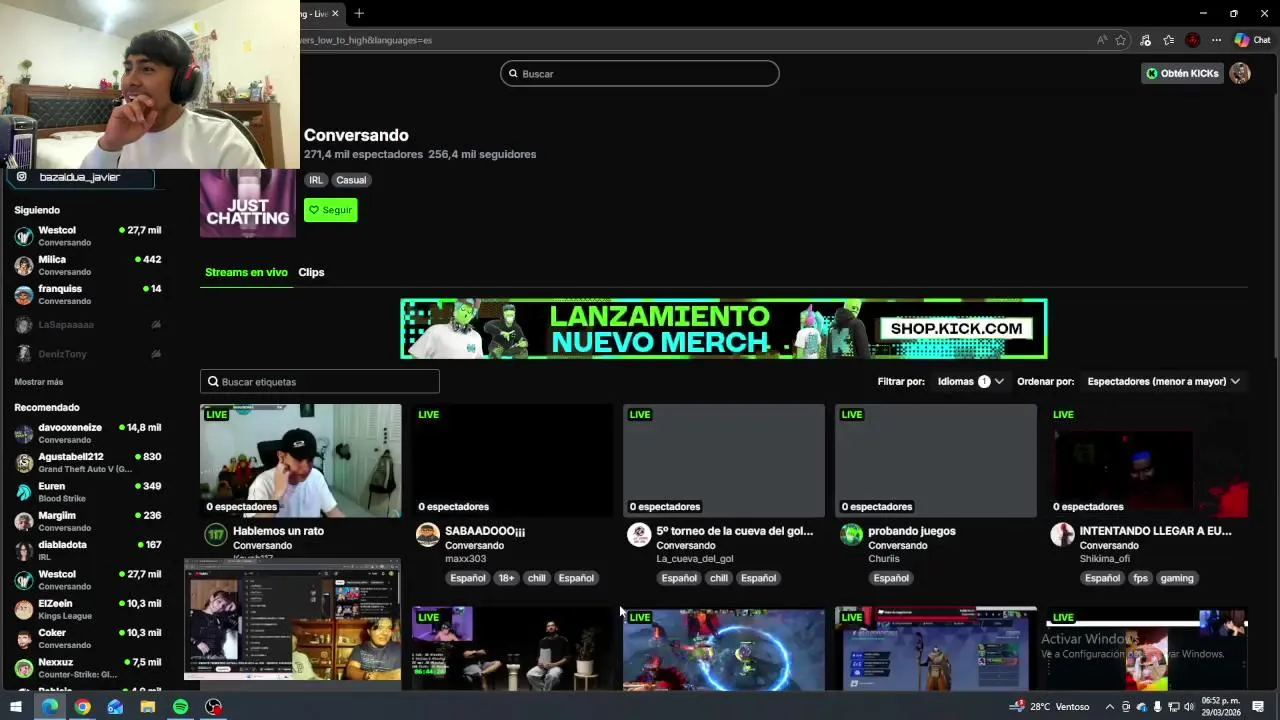The width and height of the screenshot is (1280, 720).
Task: Click the Buscar search field
Action: [640, 73]
